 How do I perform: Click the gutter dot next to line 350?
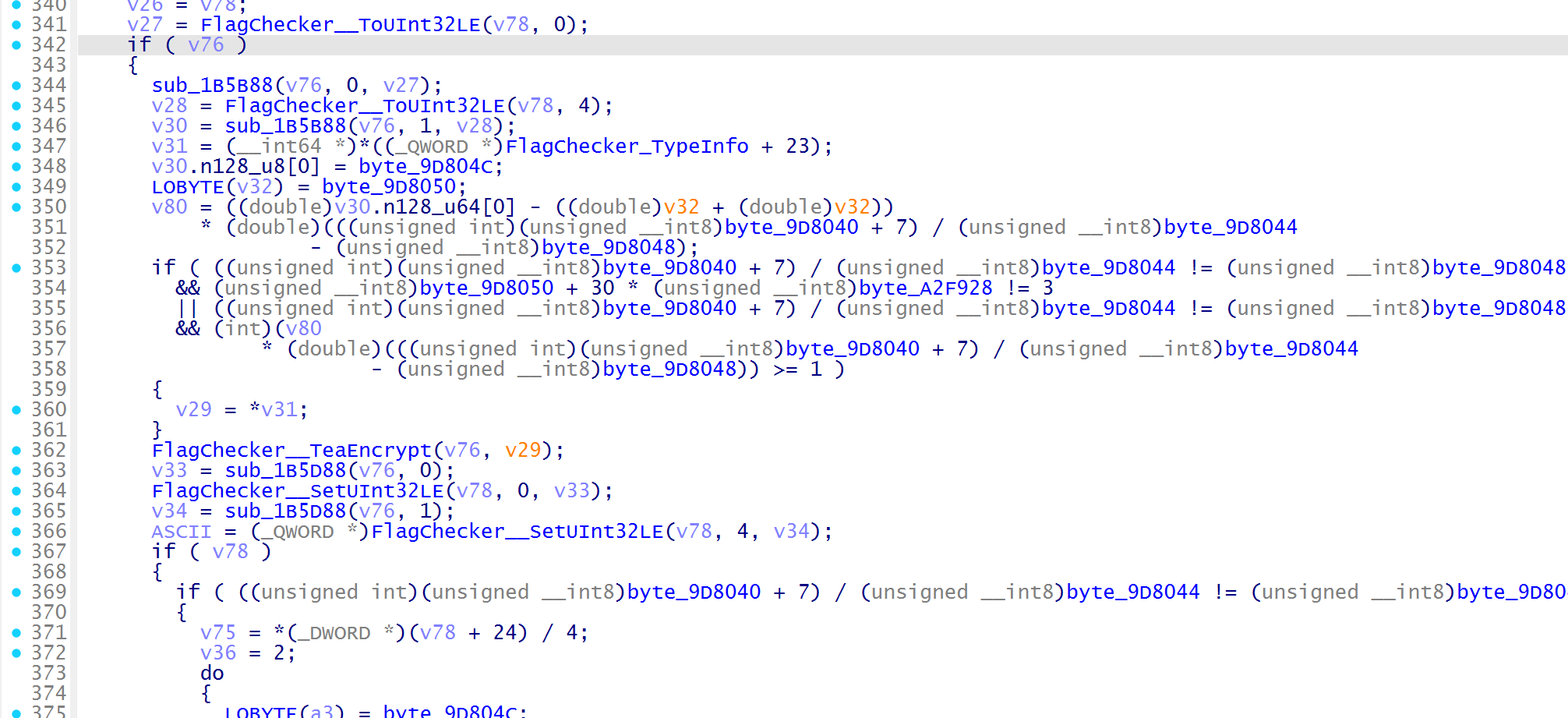pos(16,207)
